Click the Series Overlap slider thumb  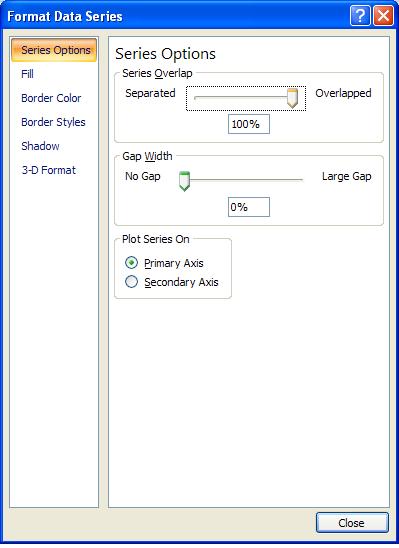tap(292, 98)
